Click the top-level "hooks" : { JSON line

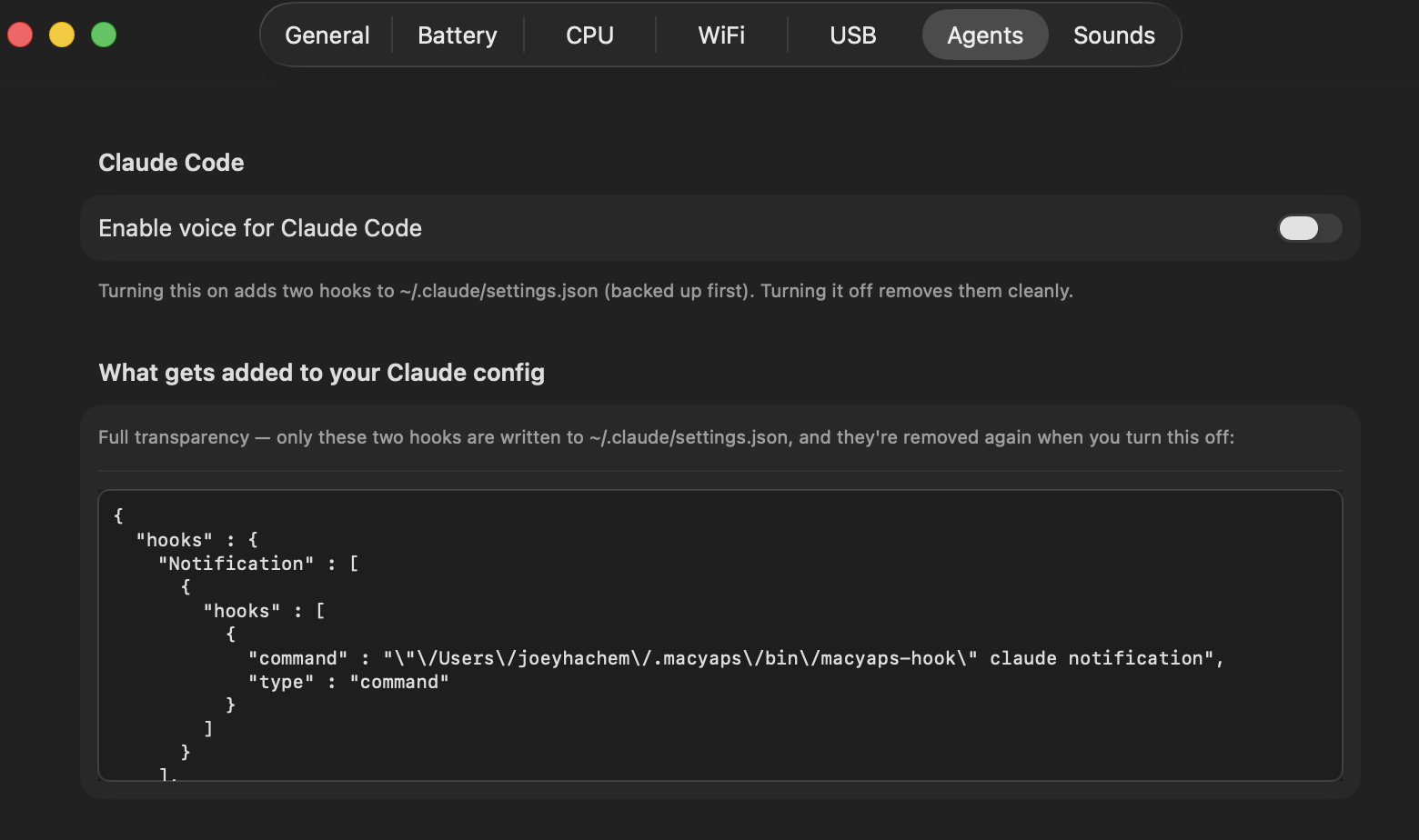(x=196, y=540)
